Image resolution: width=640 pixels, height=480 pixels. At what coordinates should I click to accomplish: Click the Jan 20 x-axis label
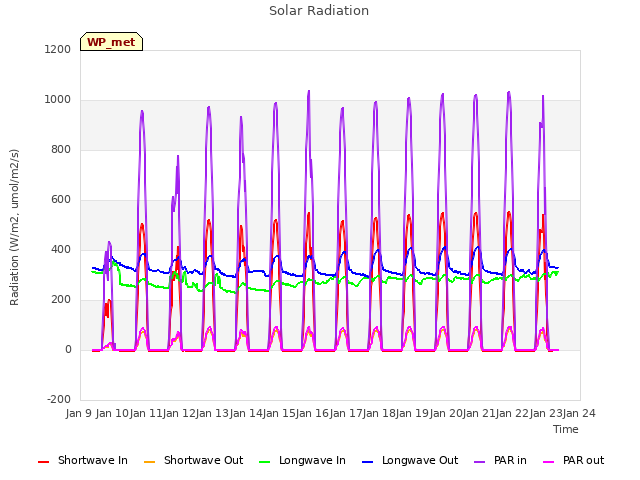[x=446, y=413]
